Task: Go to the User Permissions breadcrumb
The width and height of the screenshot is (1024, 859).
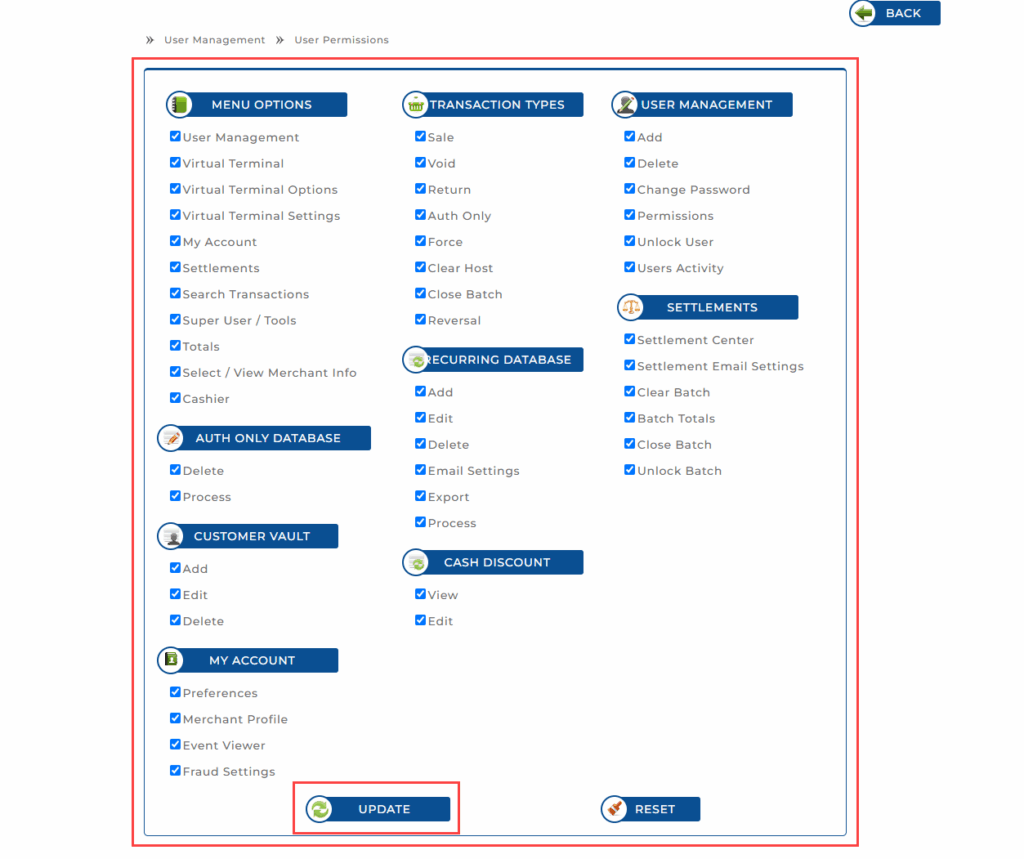Action: tap(341, 40)
